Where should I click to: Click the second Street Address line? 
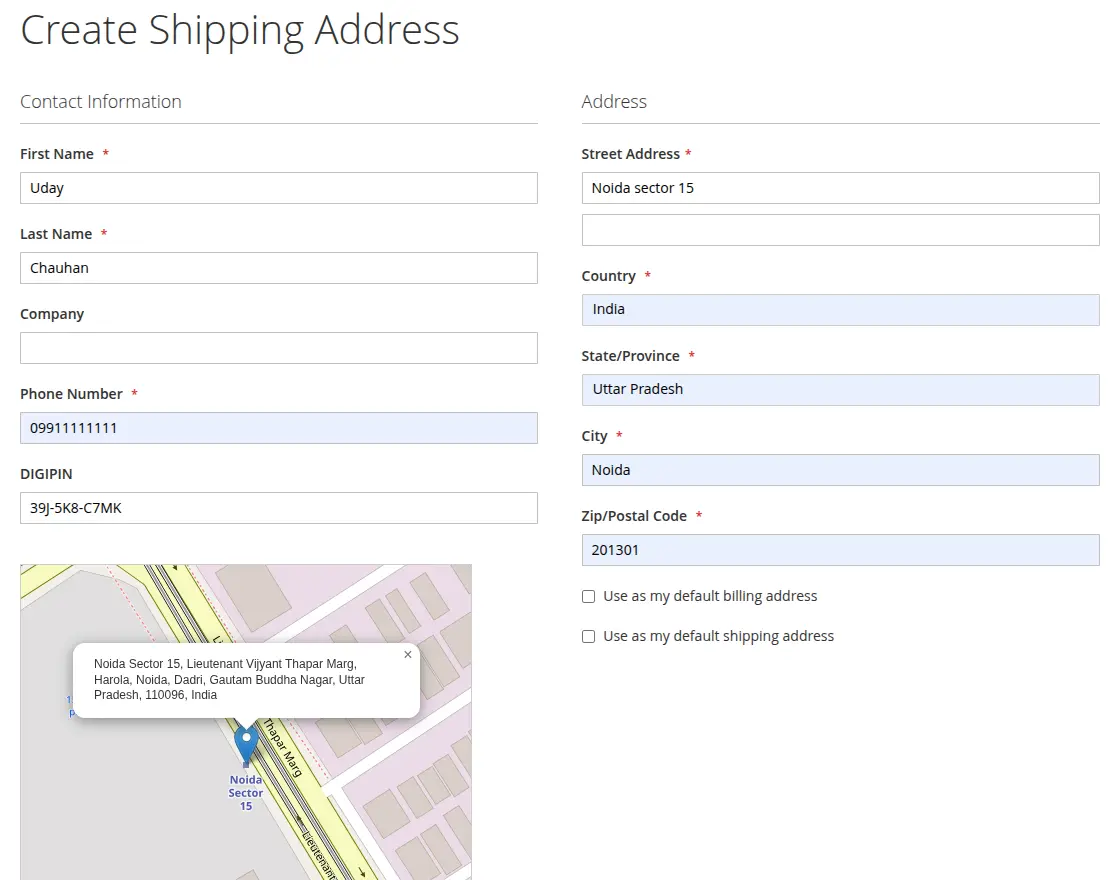[x=840, y=230]
